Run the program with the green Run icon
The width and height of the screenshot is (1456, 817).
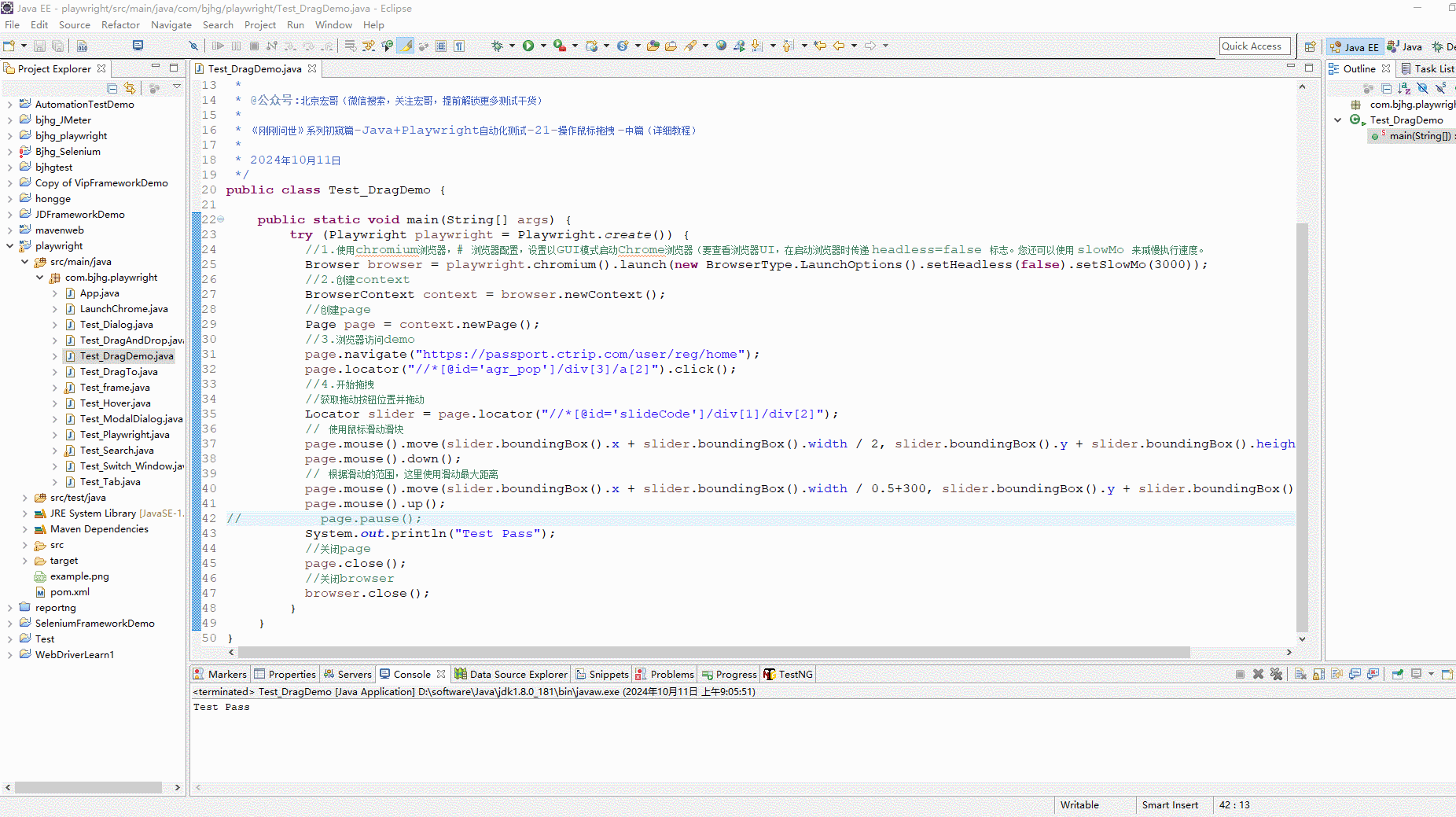(x=528, y=46)
